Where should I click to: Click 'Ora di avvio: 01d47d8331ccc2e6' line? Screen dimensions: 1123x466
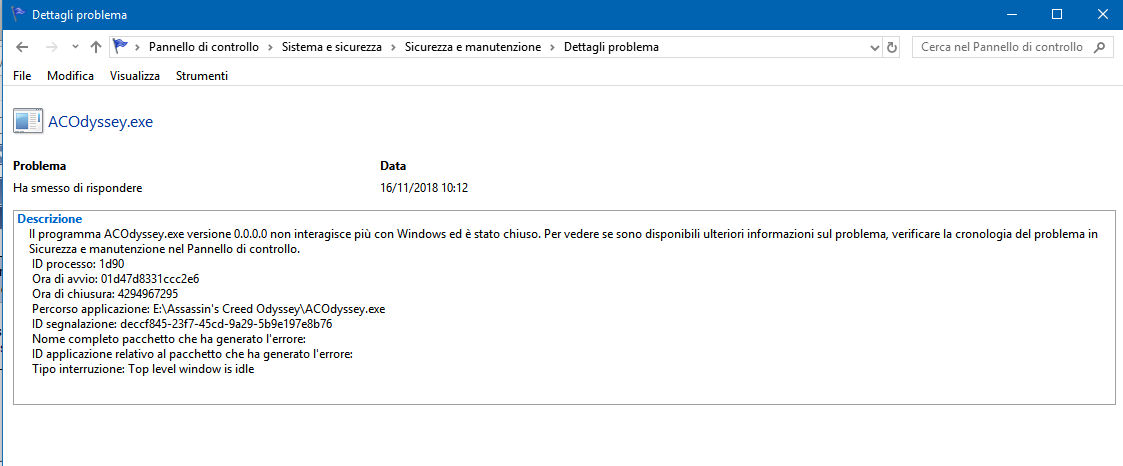tap(115, 278)
